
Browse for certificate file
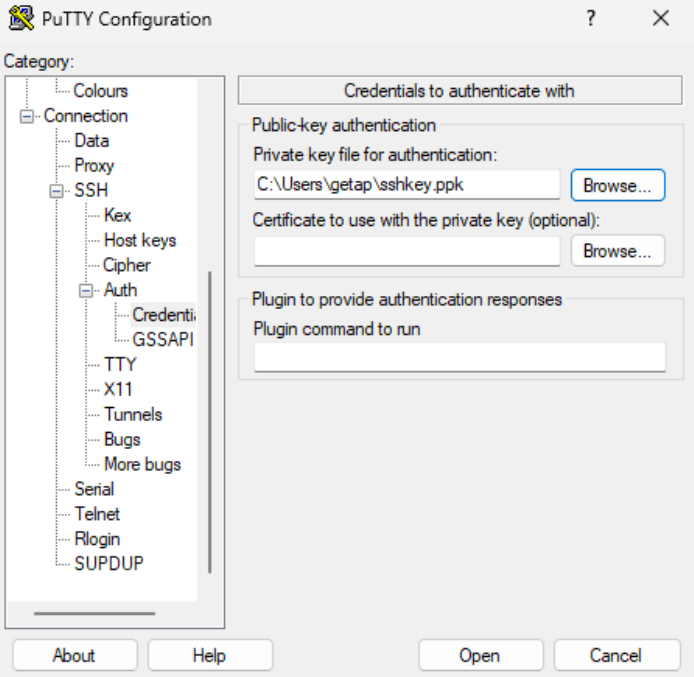coord(617,251)
